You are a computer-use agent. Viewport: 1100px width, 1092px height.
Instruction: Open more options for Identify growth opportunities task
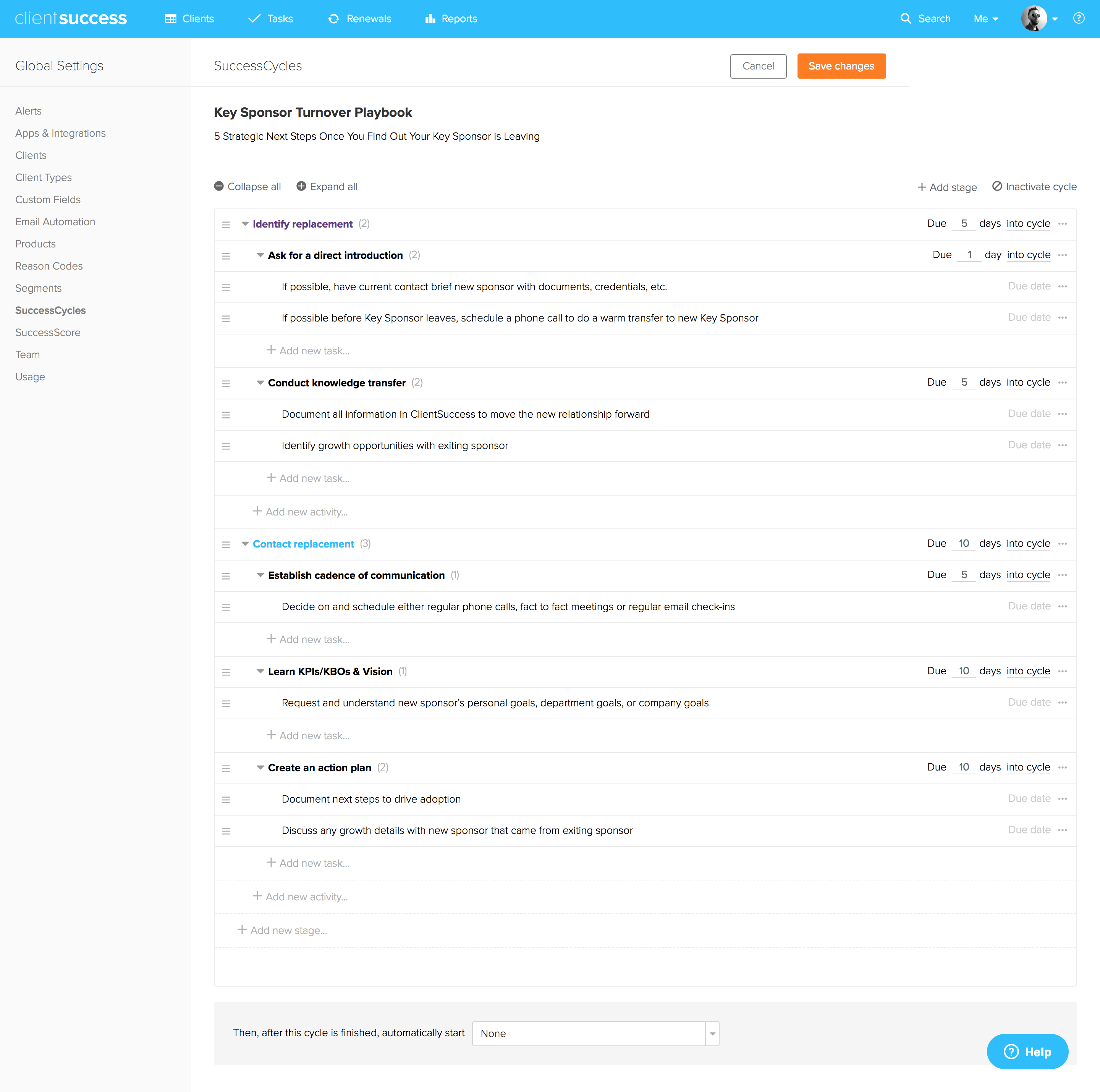1063,445
